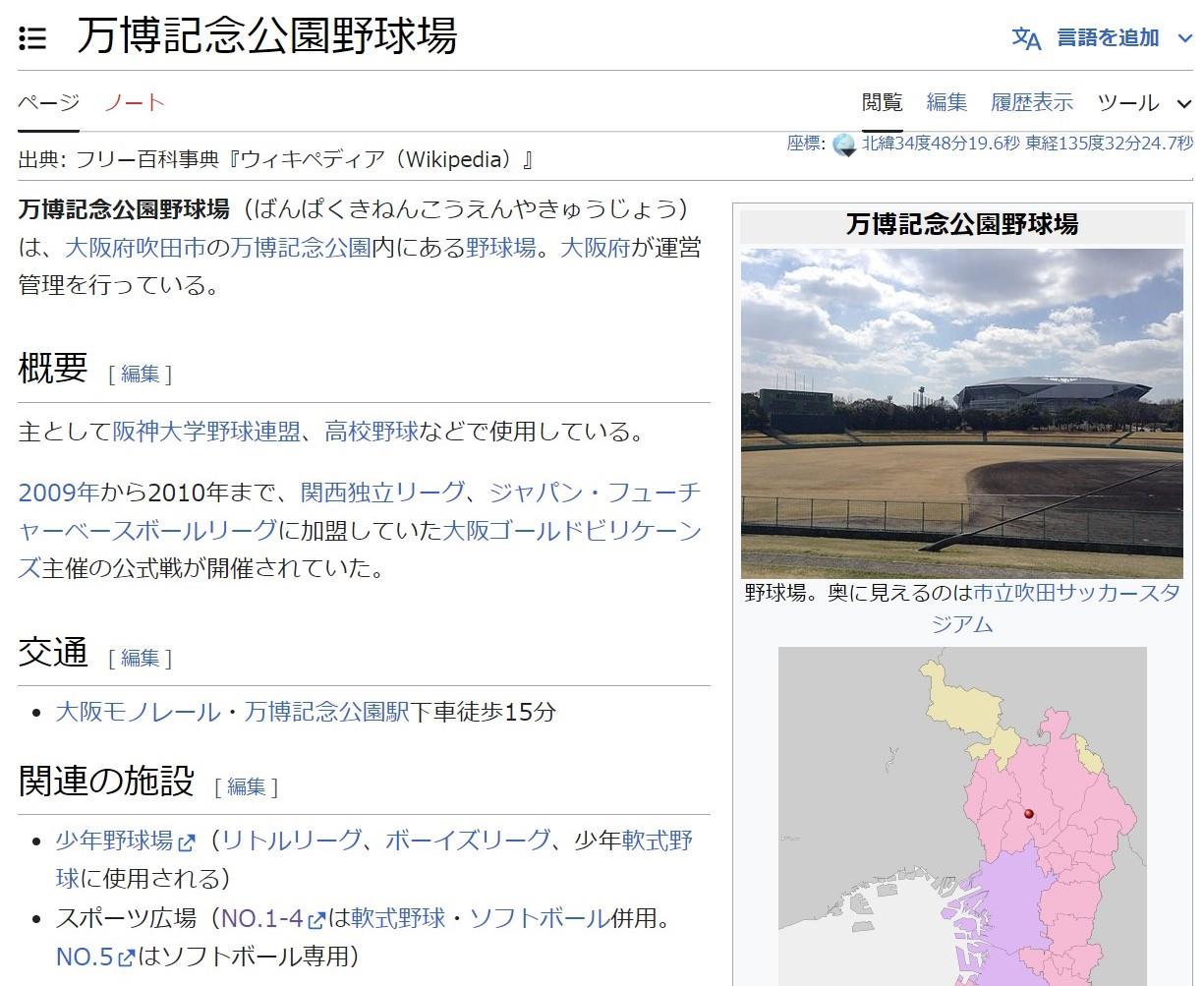Open the baseball field photo thumbnail

962,413
